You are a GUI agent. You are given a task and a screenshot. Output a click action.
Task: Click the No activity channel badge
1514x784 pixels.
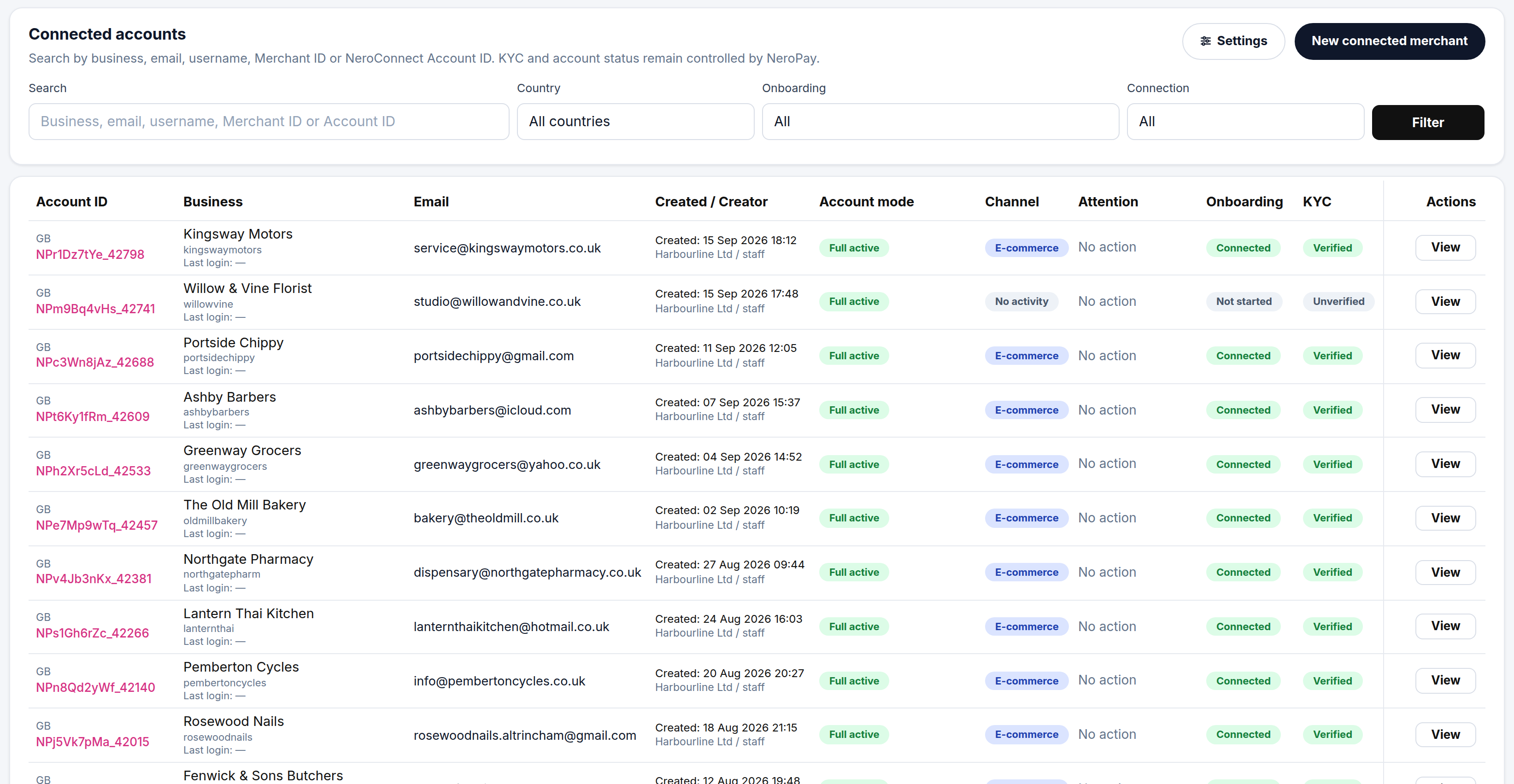(x=1021, y=302)
